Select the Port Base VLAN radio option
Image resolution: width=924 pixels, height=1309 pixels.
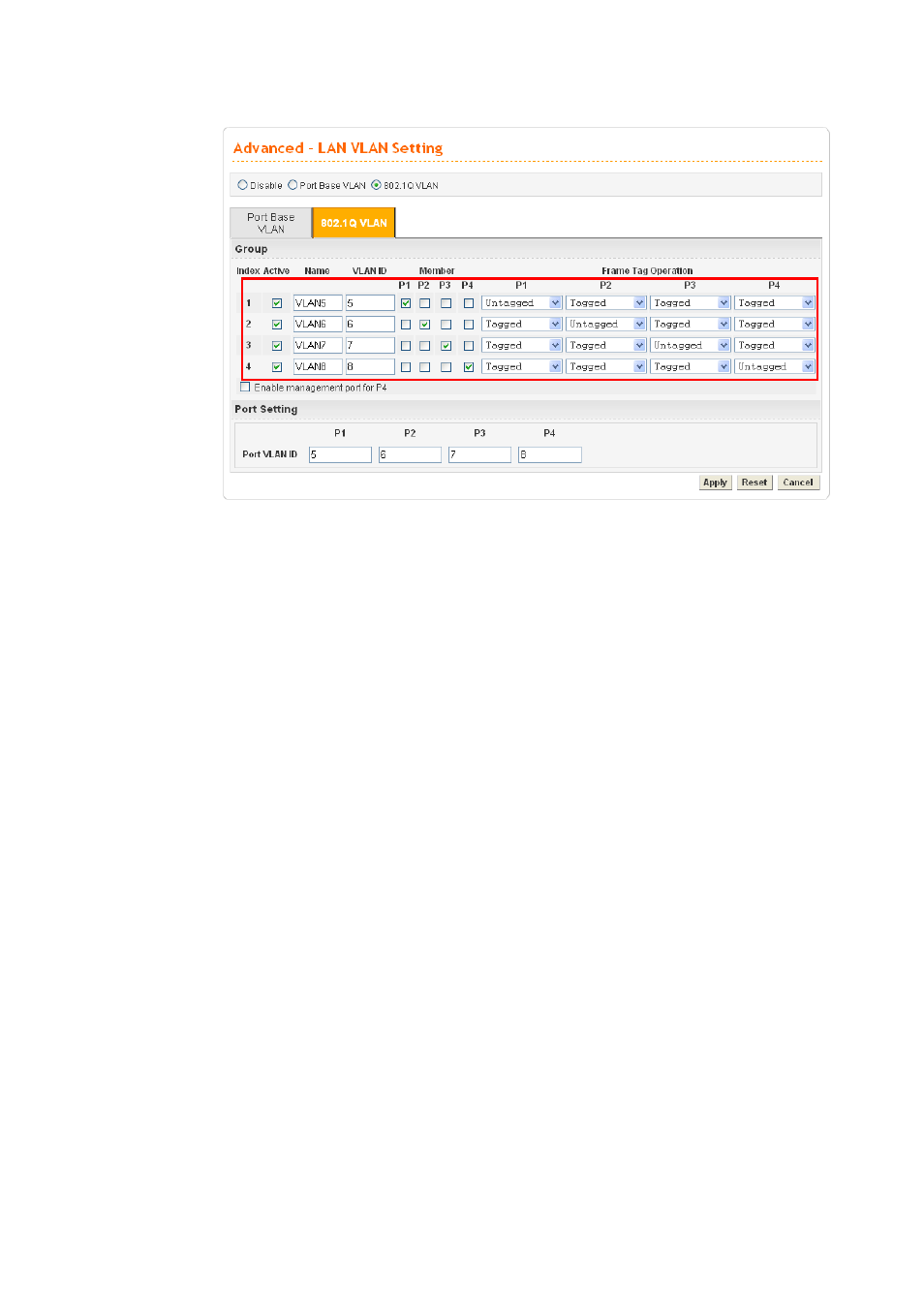[293, 185]
